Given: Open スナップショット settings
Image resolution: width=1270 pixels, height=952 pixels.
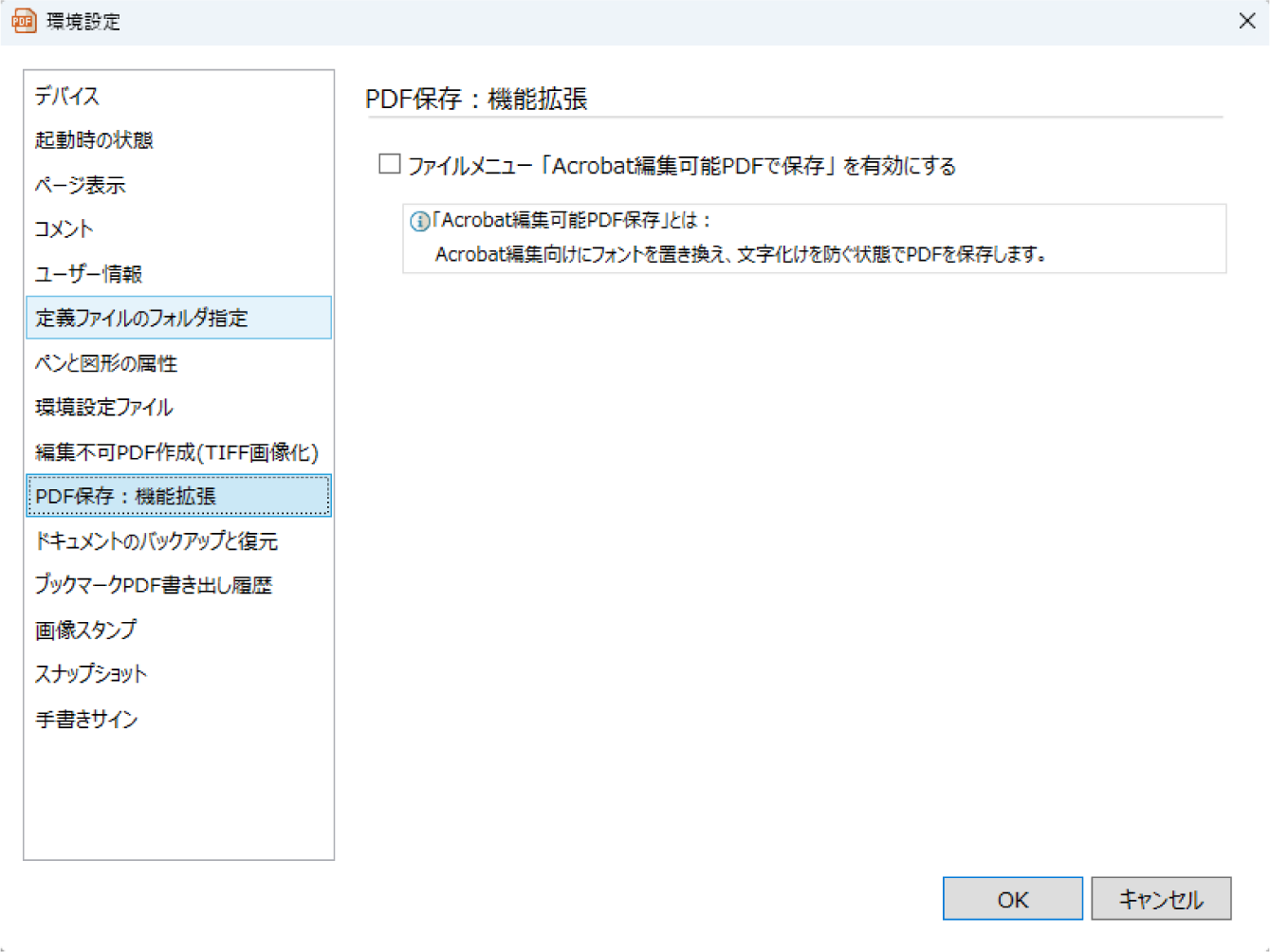Looking at the screenshot, I should click(x=178, y=674).
